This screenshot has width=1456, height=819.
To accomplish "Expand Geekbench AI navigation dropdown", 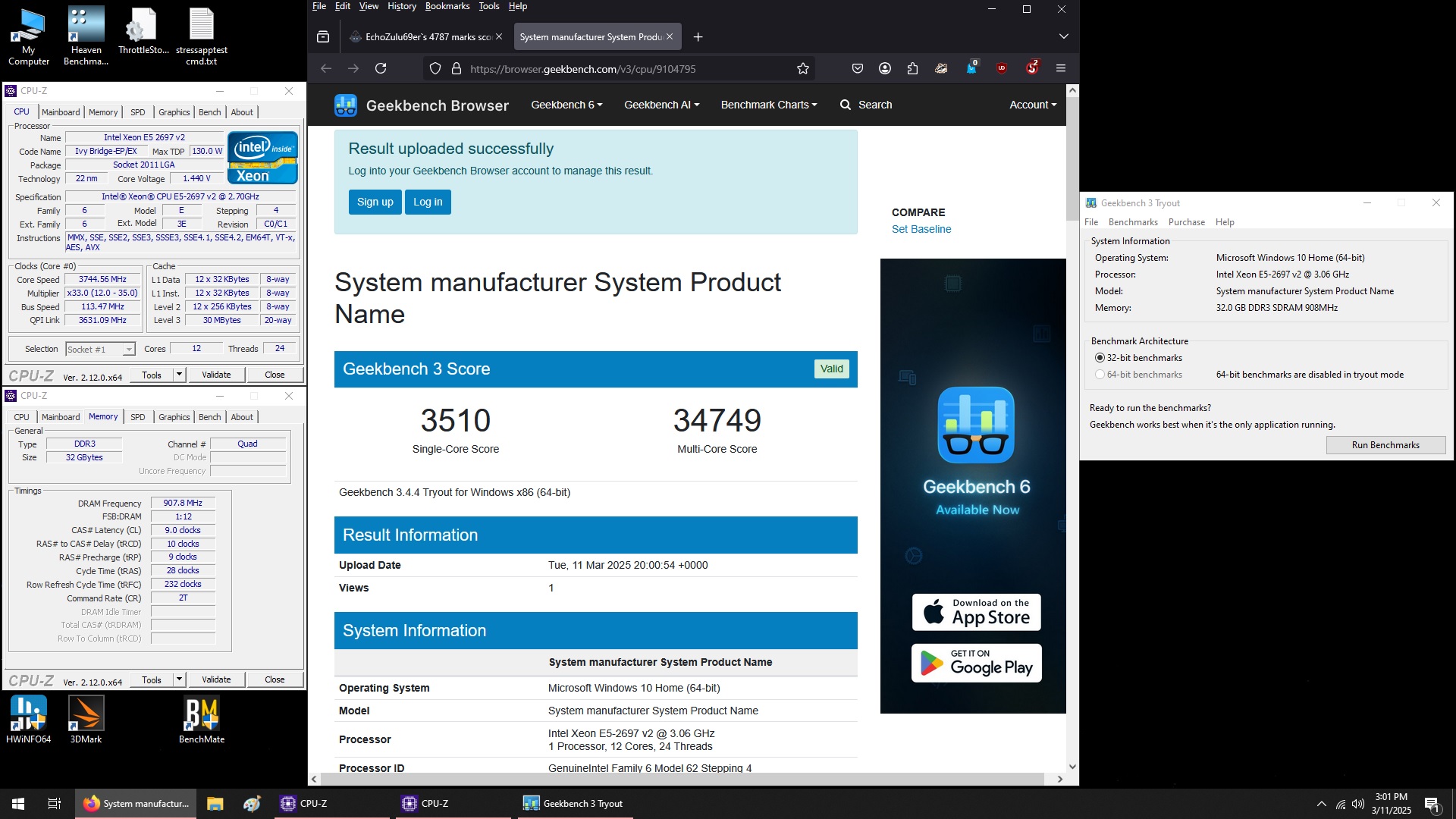I will pos(661,105).
